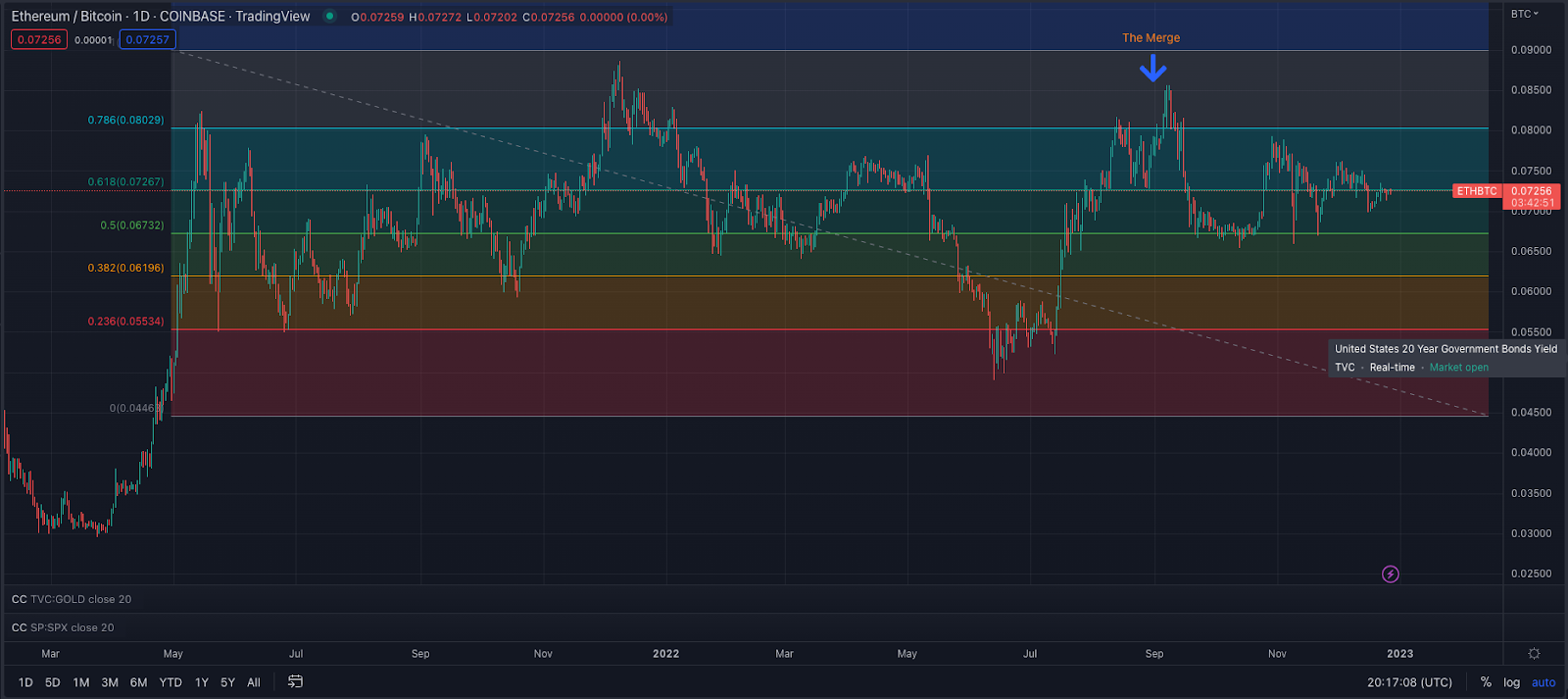Click the 0.382(0.06196) Fibonacci label

pos(125,268)
